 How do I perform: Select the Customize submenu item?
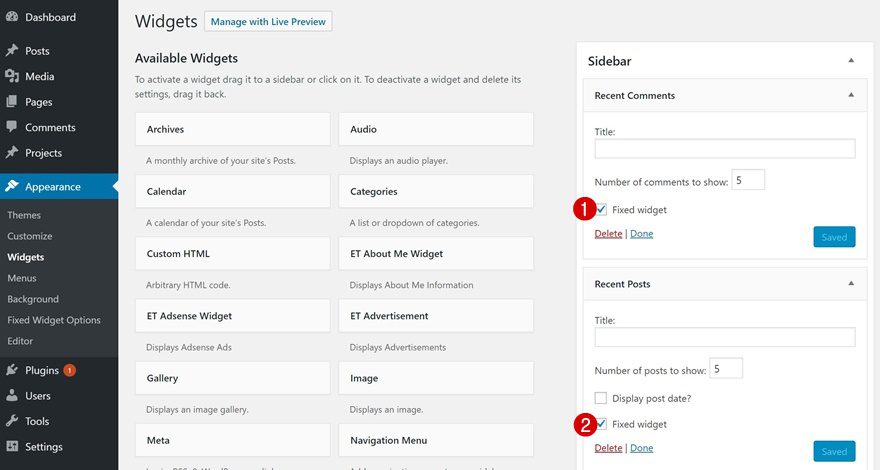[30, 236]
